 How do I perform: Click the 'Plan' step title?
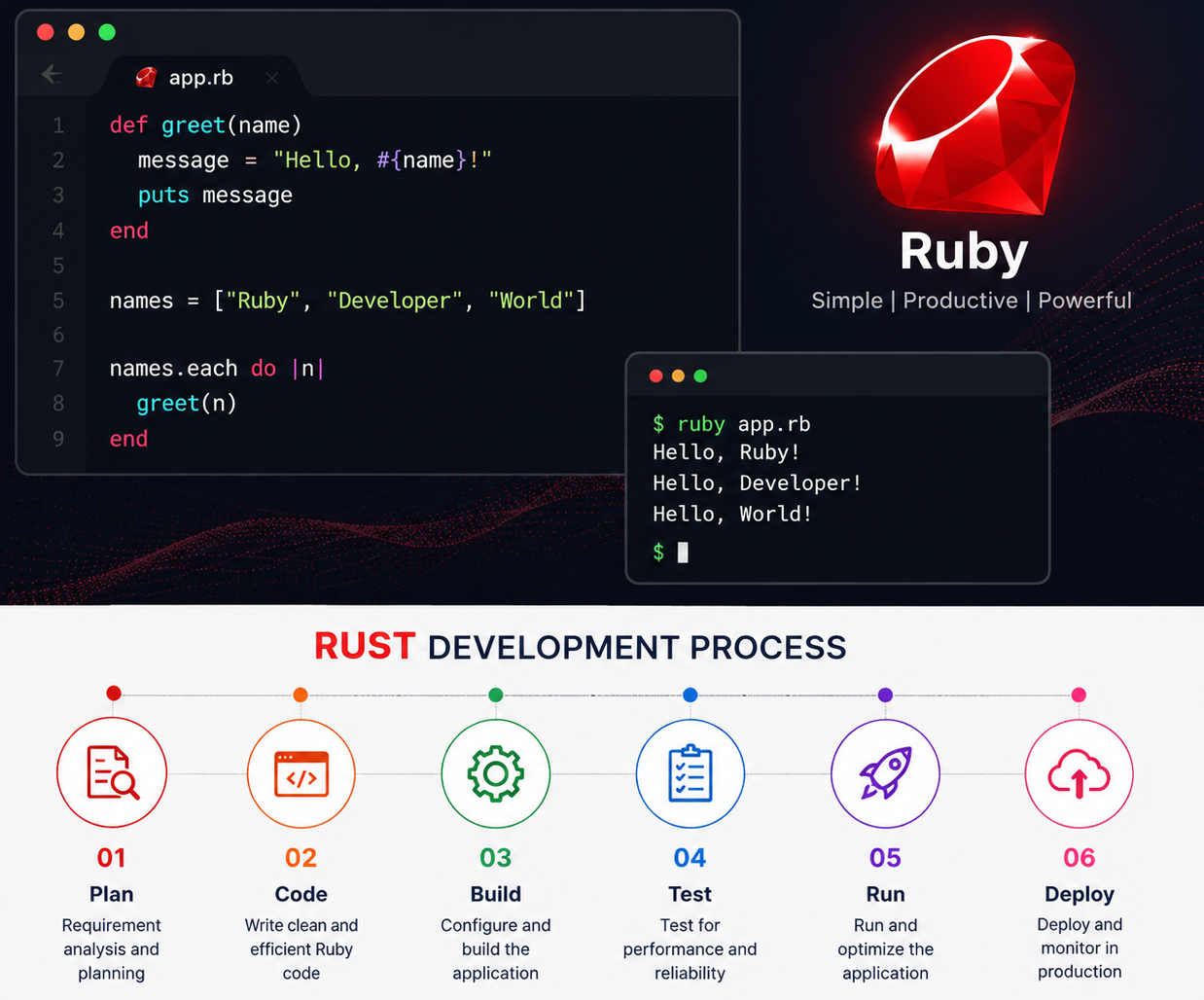112,894
